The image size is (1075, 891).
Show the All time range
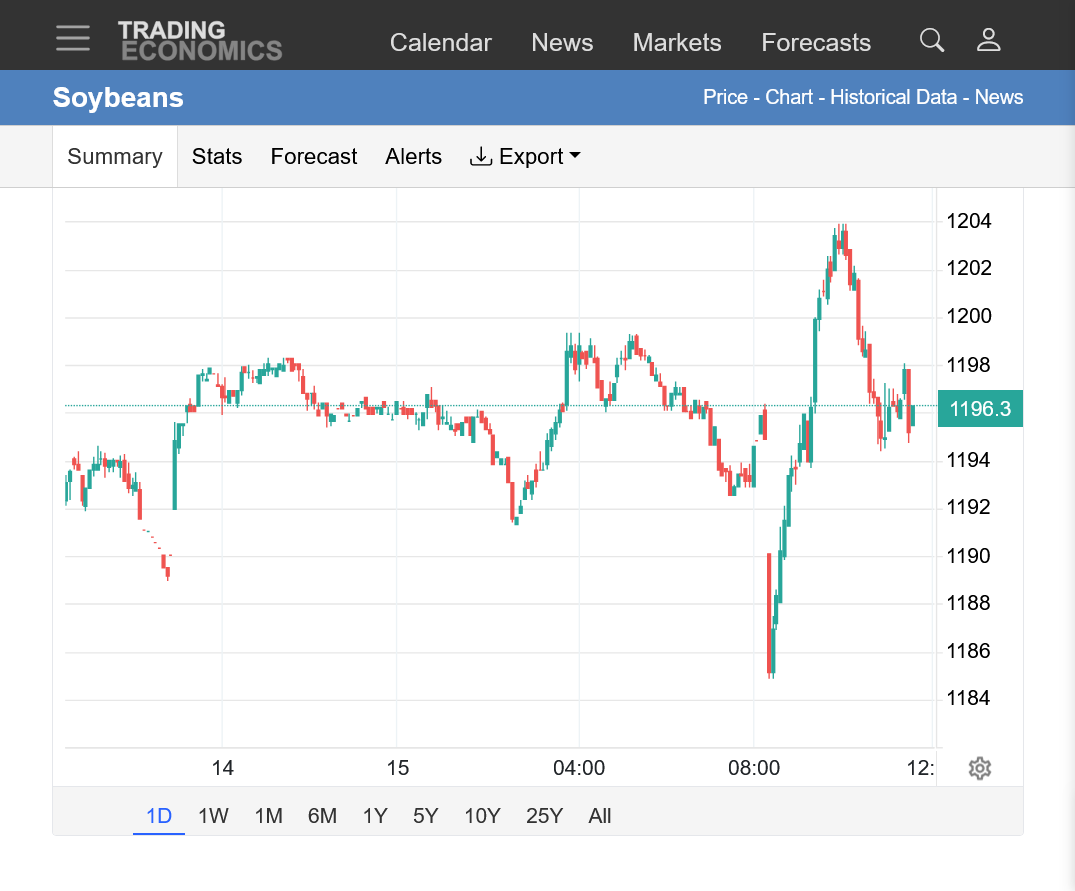[x=599, y=816]
